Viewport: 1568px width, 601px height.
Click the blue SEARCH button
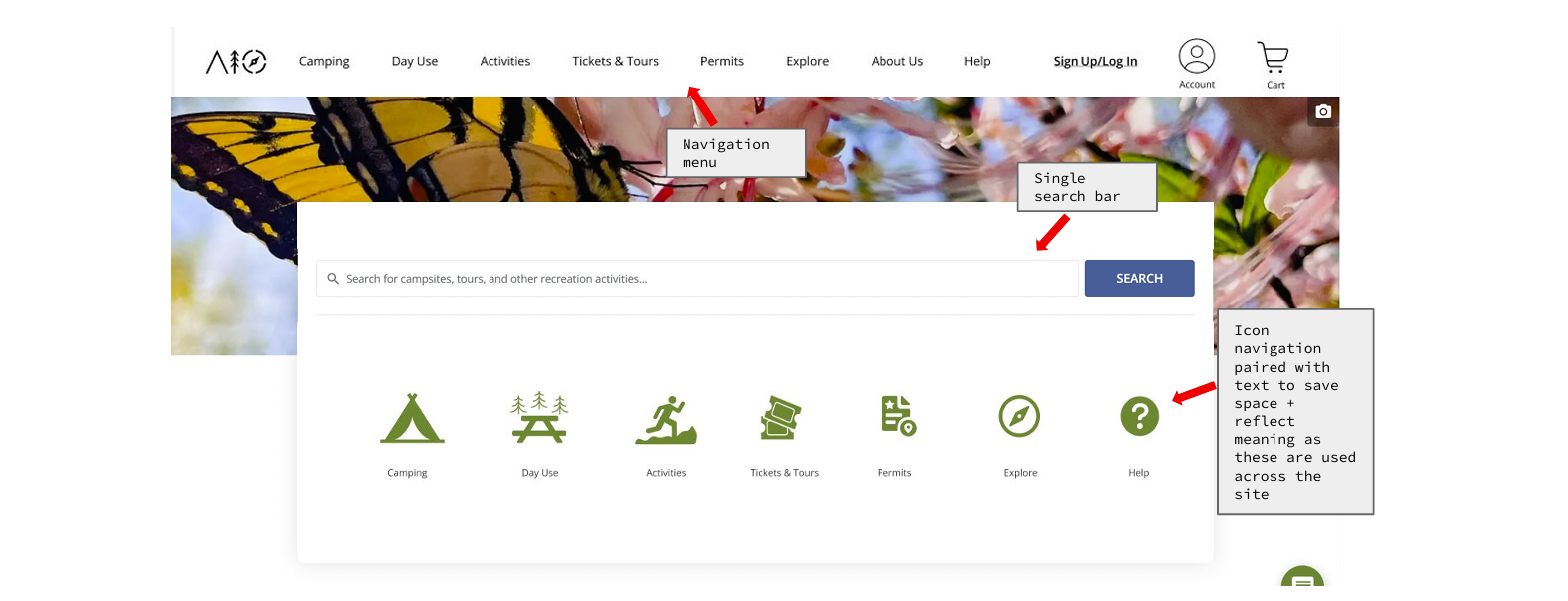coord(1140,279)
